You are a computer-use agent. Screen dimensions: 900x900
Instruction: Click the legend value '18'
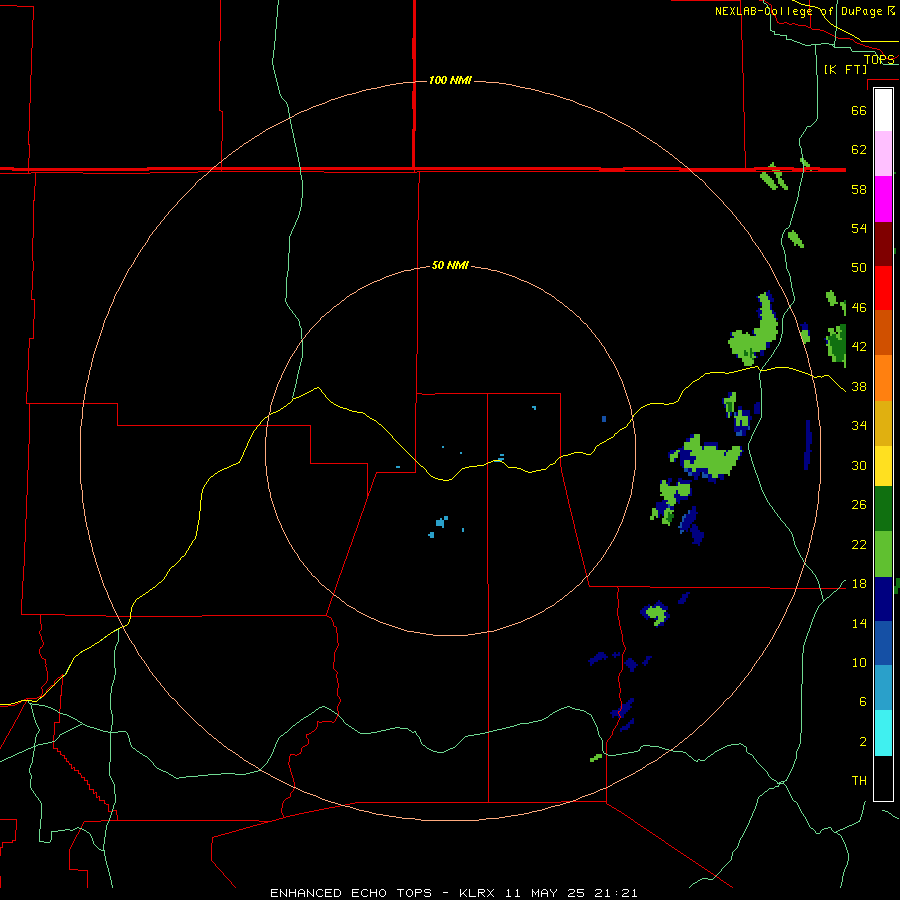tap(859, 584)
